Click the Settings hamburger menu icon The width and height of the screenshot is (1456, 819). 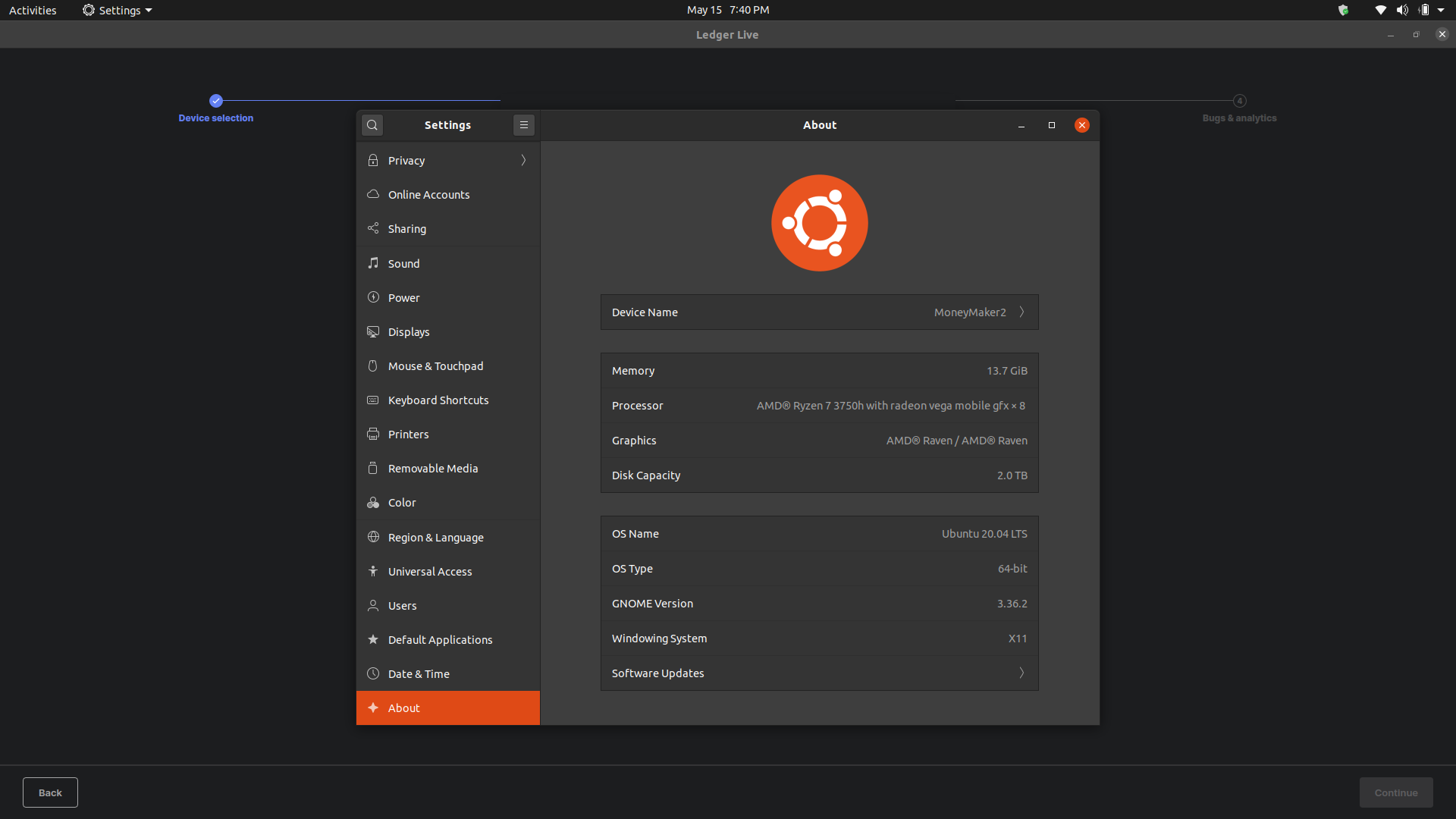[523, 124]
